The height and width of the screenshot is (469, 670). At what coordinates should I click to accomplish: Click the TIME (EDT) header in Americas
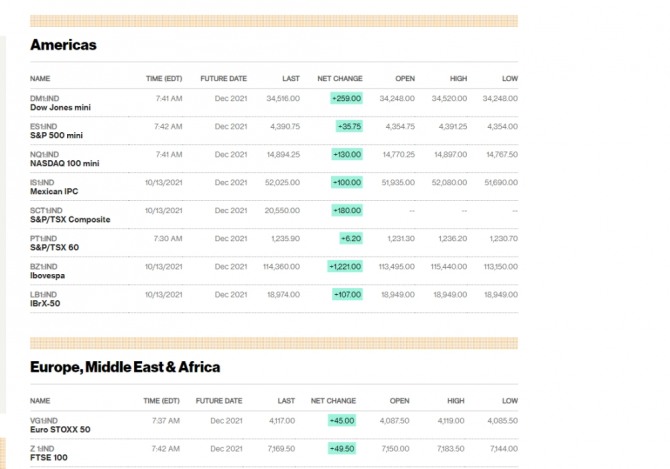163,78
